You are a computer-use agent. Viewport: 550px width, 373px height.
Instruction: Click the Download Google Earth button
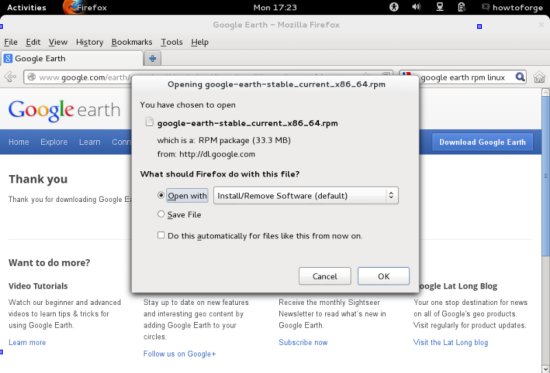point(482,142)
